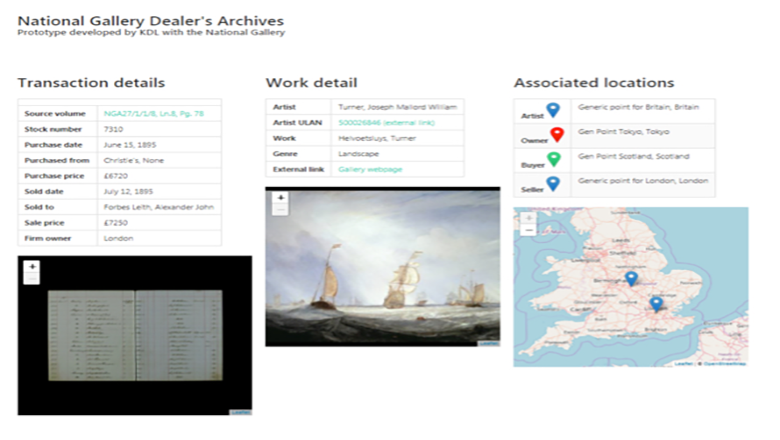Click the OpenStreetMap attribution link
780x440 pixels.
click(x=724, y=364)
